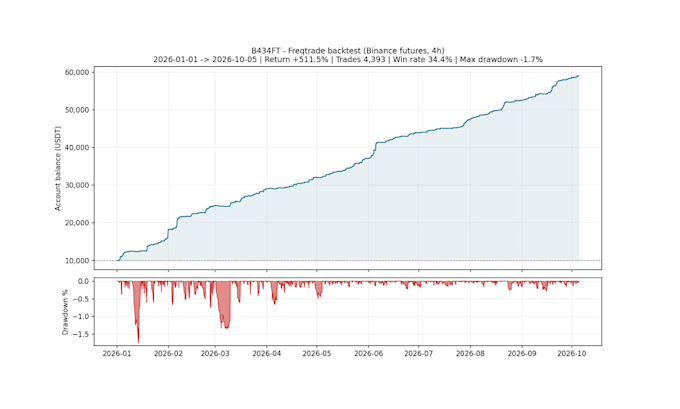Screen dimensions: 680x409
Task: Click the -1.0 drawdown tick label
Action: click(81, 317)
